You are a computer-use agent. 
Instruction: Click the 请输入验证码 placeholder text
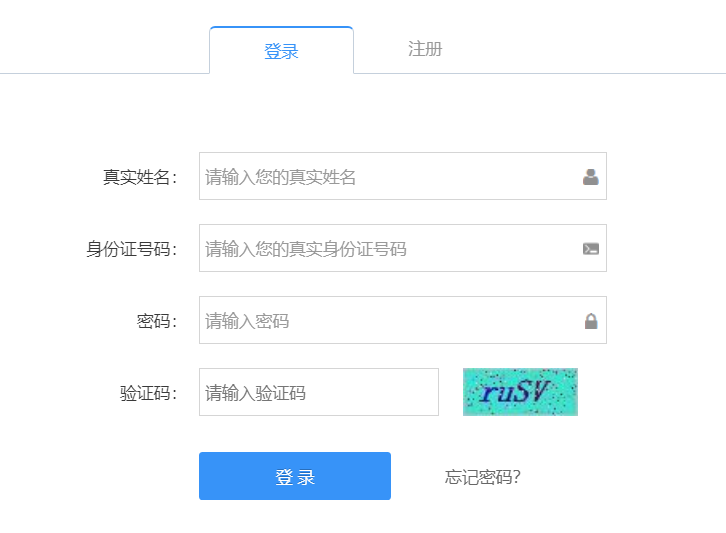(255, 394)
